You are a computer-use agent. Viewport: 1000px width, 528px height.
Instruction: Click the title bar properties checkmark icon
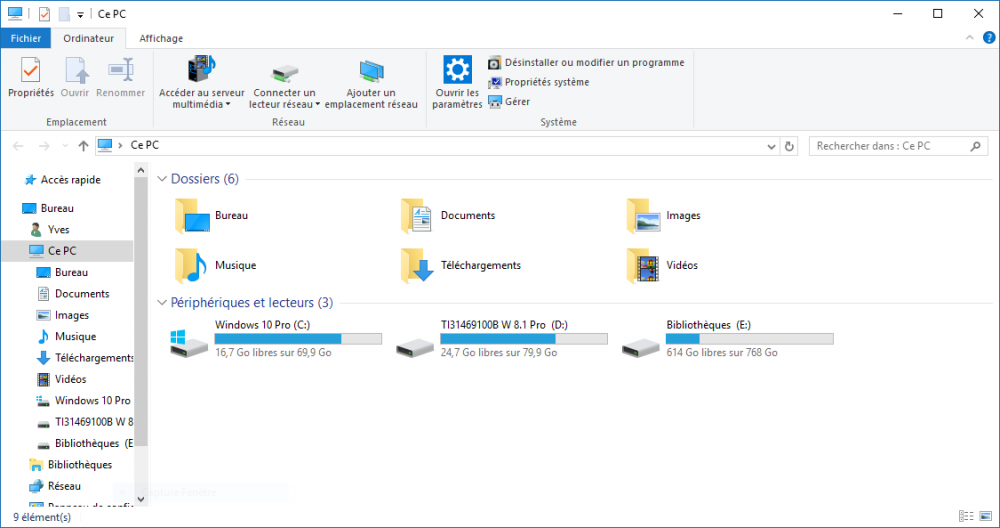44,14
